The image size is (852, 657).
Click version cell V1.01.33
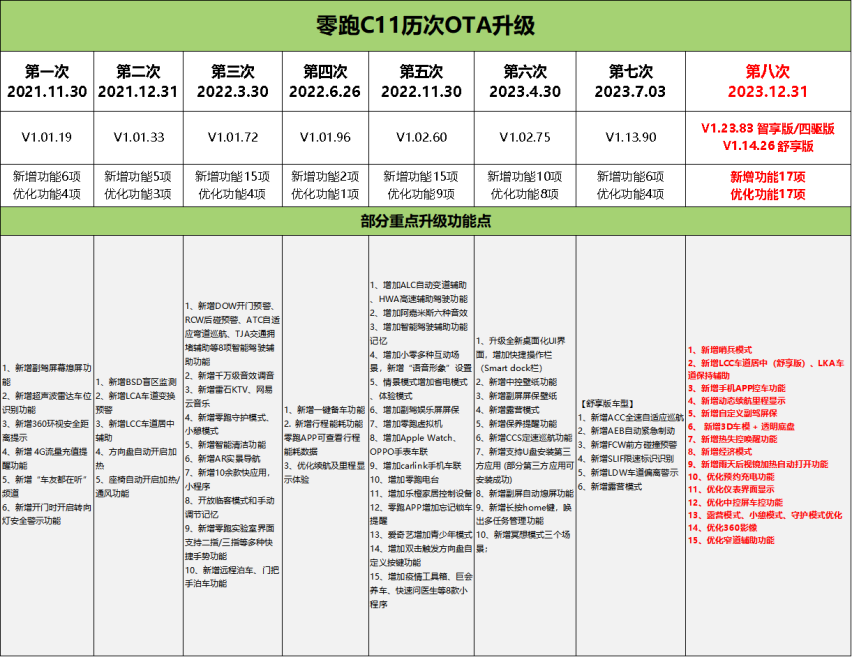139,137
